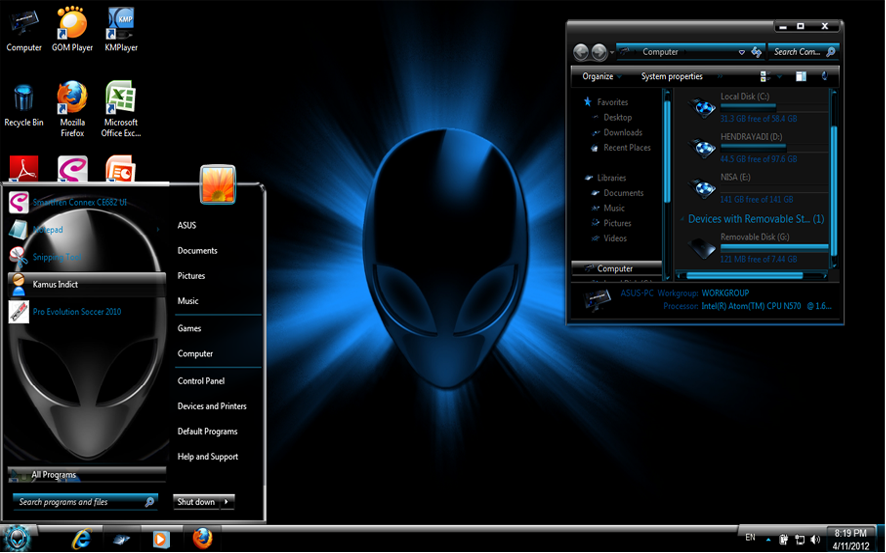The width and height of the screenshot is (886, 553).
Task: Open the address bar history dropdown
Action: coord(742,52)
